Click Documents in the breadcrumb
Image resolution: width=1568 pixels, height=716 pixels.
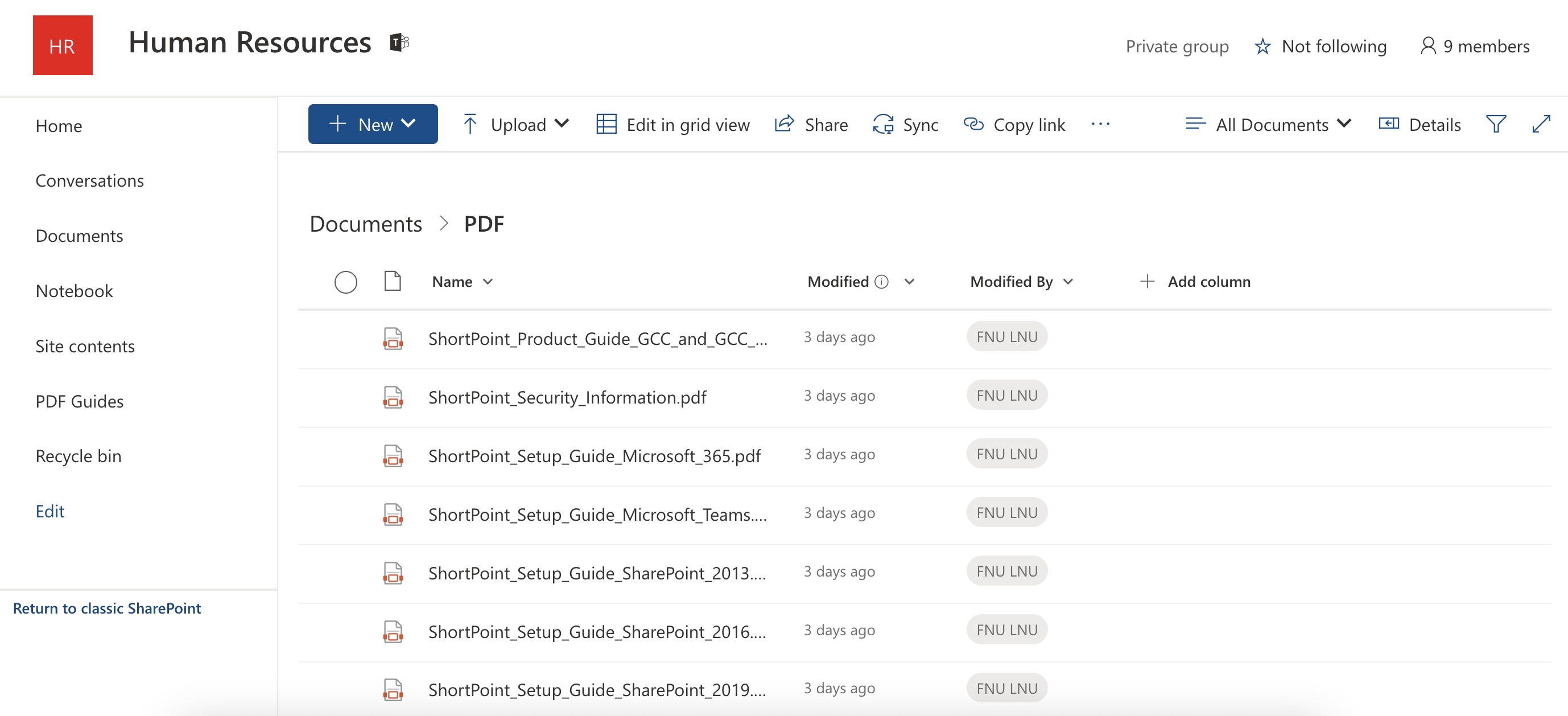pyautogui.click(x=365, y=224)
